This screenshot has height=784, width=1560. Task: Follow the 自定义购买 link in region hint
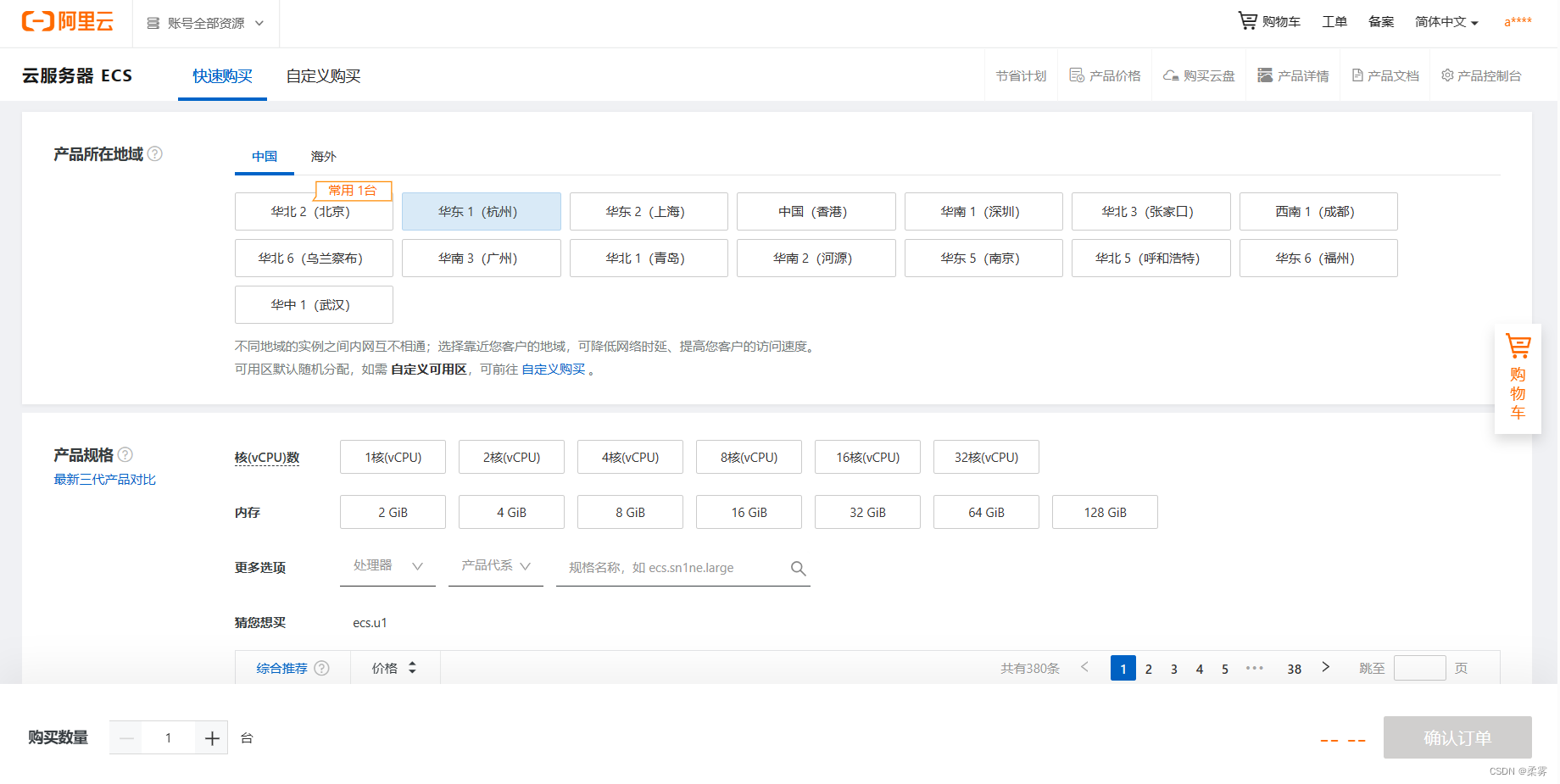(554, 370)
